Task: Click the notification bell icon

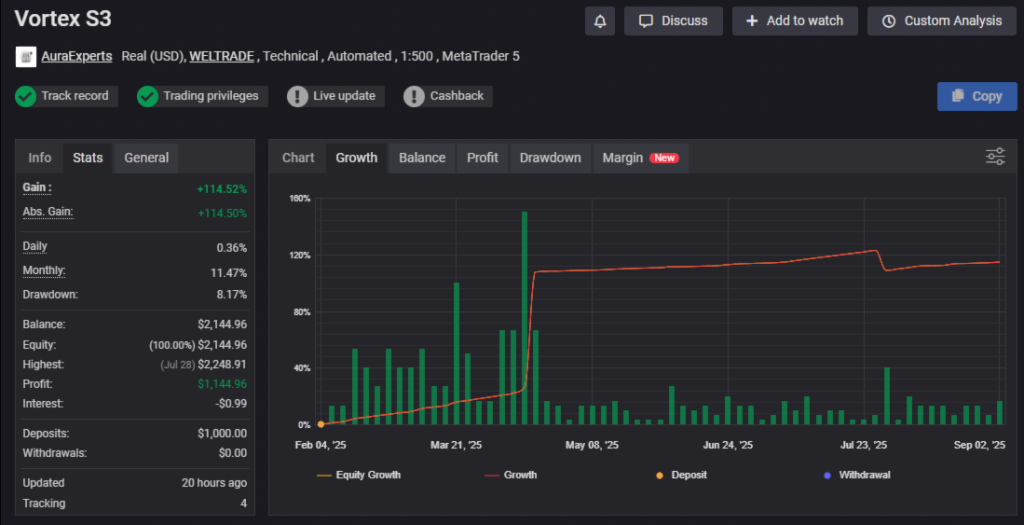Action: coord(600,21)
